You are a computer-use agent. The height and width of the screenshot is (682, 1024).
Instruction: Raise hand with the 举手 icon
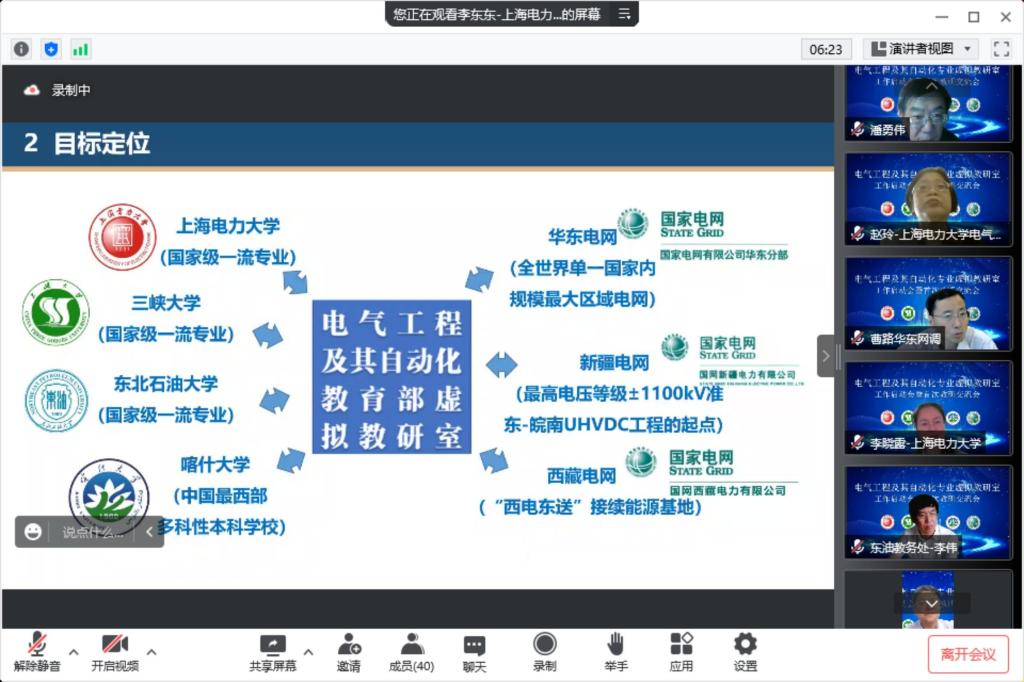(616, 653)
